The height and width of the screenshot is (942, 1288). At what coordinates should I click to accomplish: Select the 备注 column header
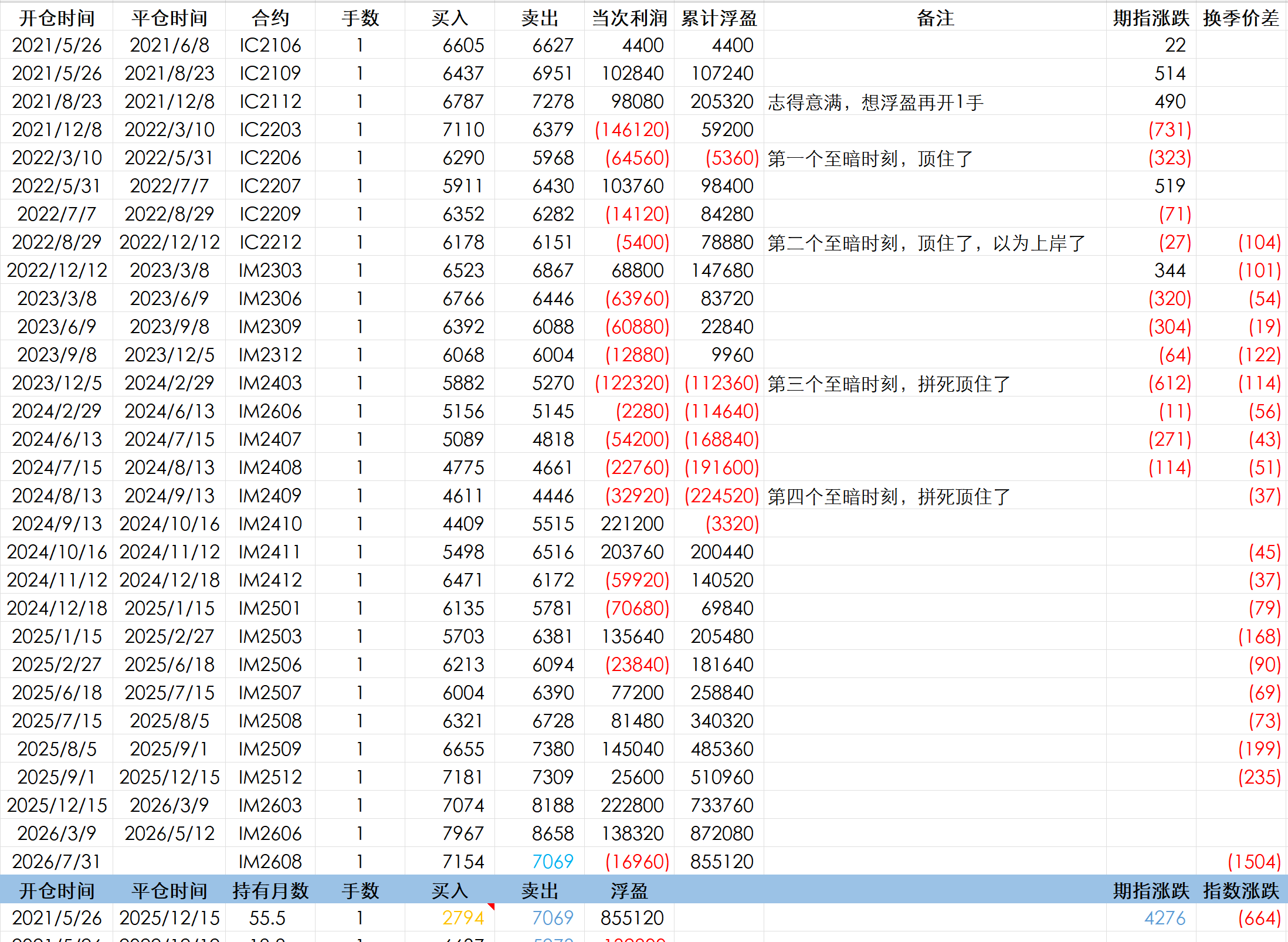(x=935, y=18)
